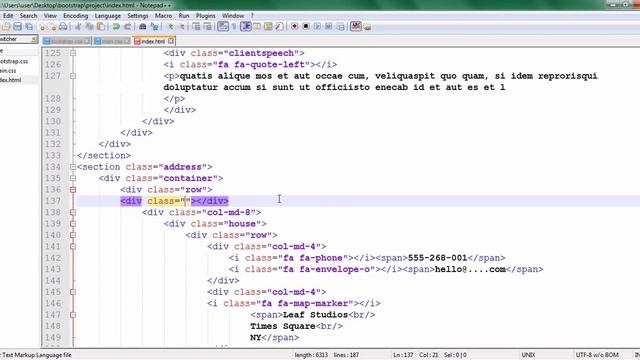640x360 pixels.
Task: Open the Window menu
Action: (x=233, y=16)
